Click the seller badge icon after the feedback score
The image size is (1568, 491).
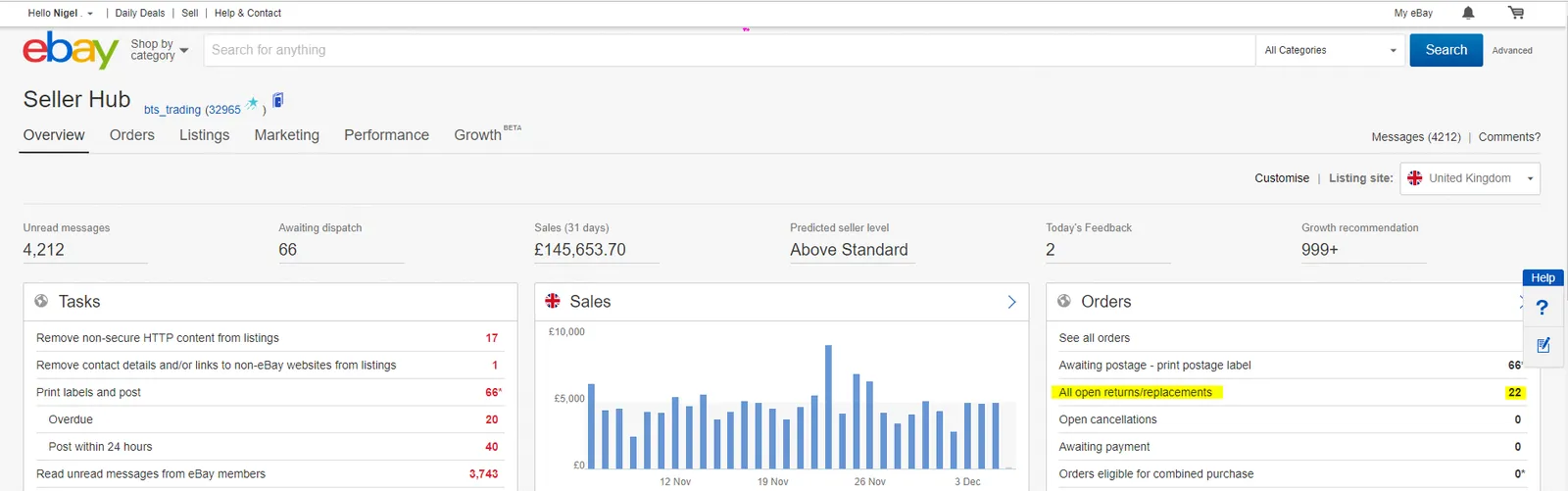[278, 100]
